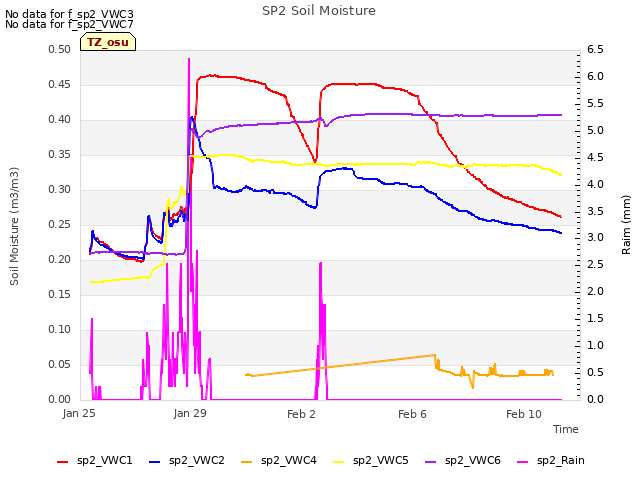The width and height of the screenshot is (640, 480).
Task: Click the 6.5 right axis tick label
Action: point(595,49)
